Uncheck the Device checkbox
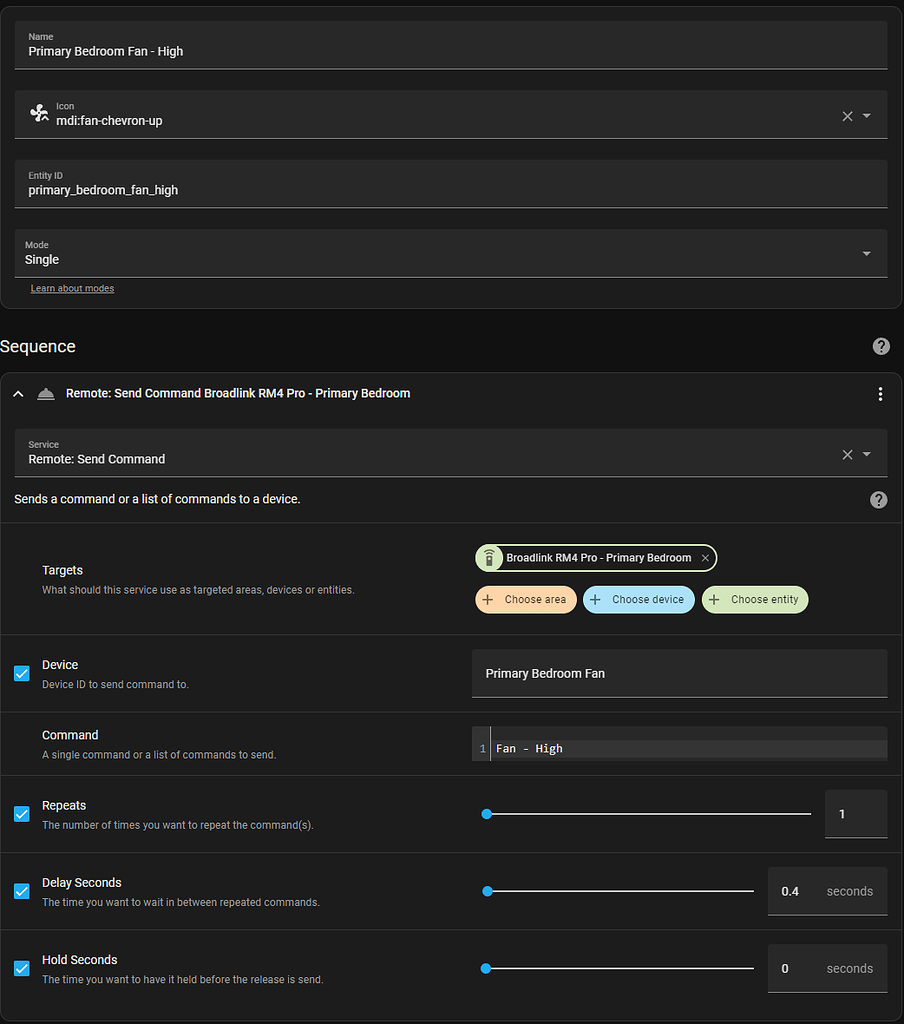This screenshot has width=904, height=1024. pos(22,673)
